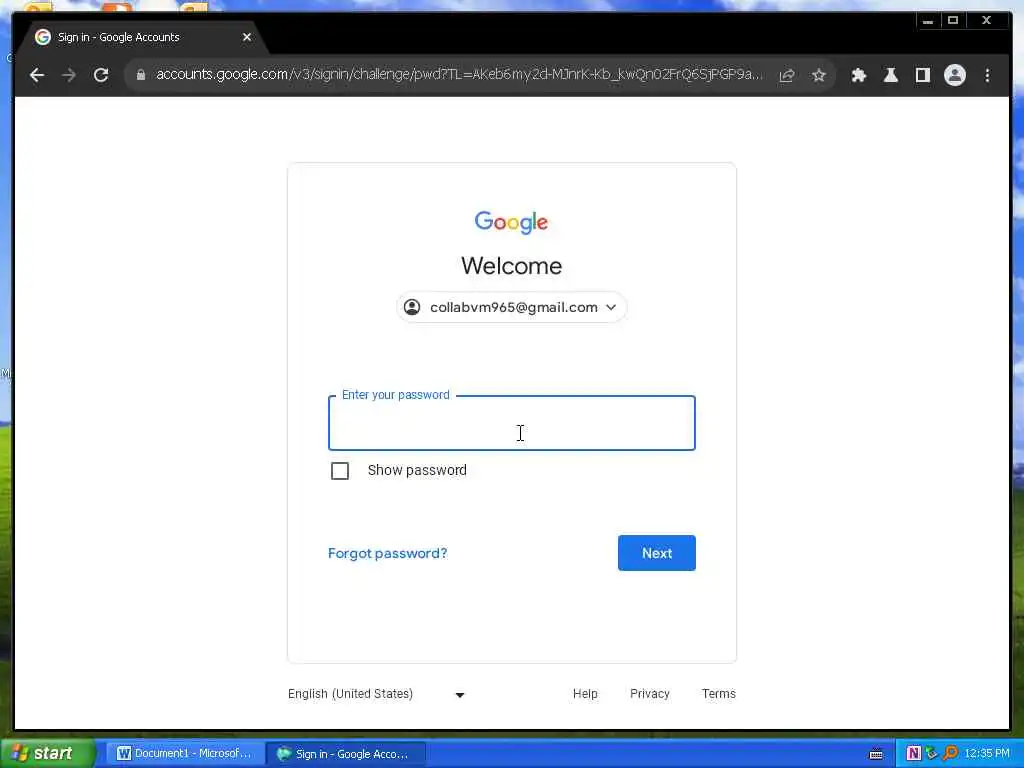Open the Chrome profile avatar
1024x768 pixels.
(x=955, y=75)
